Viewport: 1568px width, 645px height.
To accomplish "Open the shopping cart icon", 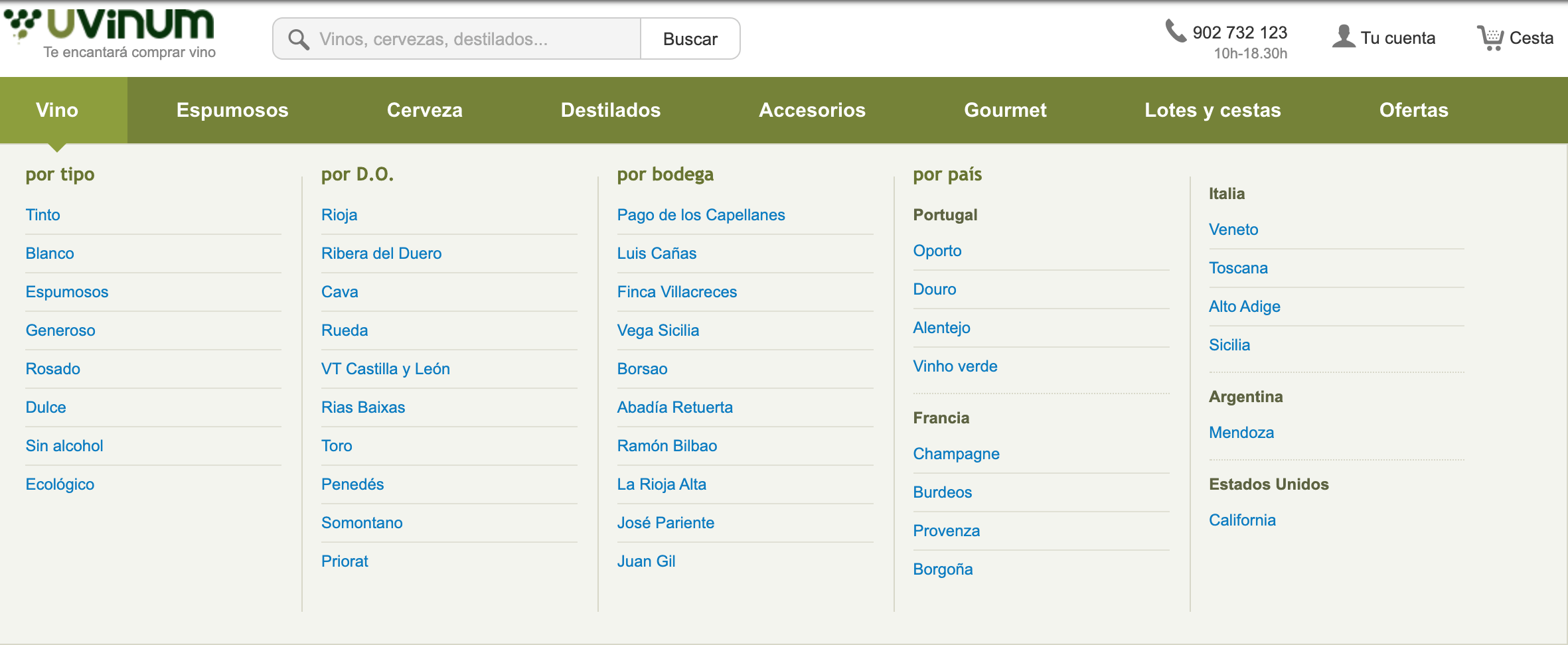I will point(1490,38).
